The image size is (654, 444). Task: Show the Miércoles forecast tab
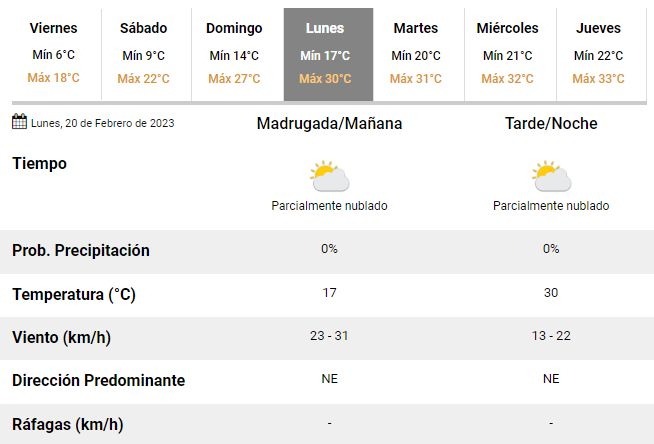pyautogui.click(x=507, y=54)
